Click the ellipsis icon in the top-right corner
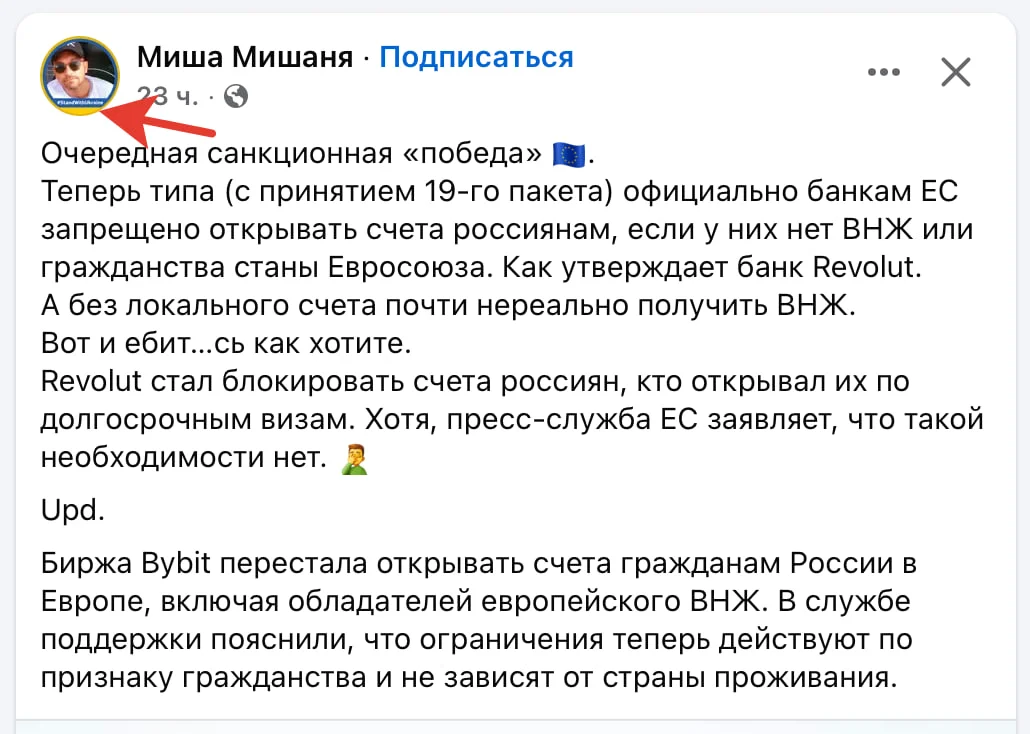1030x734 pixels. click(x=884, y=71)
